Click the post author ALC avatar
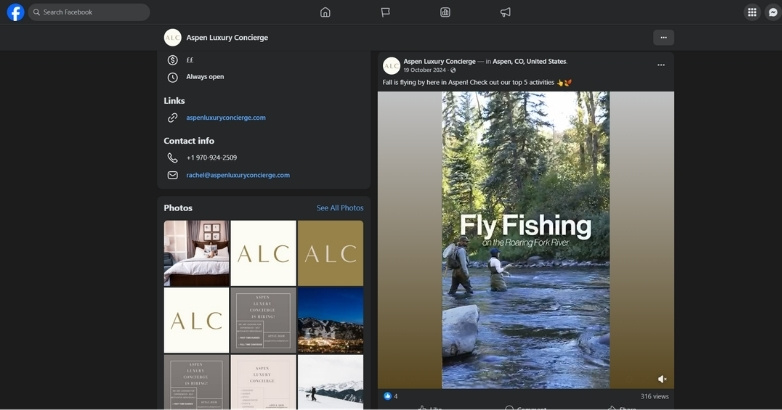The image size is (782, 410). pyautogui.click(x=391, y=66)
